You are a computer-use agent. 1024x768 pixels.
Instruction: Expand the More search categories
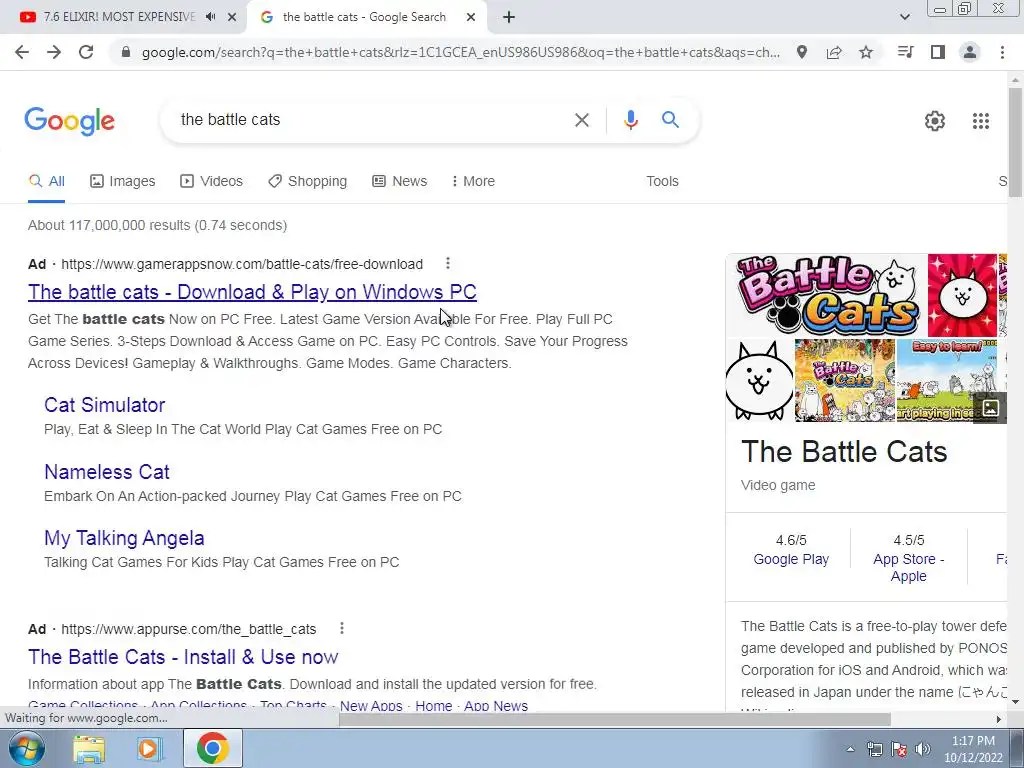(473, 182)
